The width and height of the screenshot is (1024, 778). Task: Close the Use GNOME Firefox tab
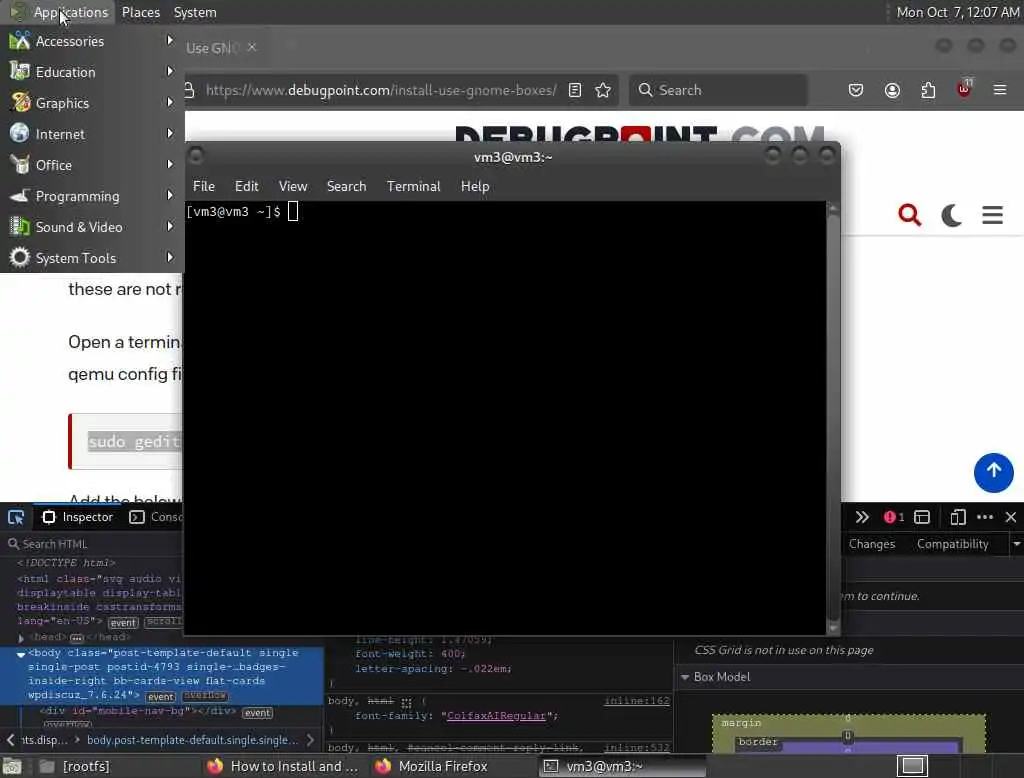tap(252, 47)
